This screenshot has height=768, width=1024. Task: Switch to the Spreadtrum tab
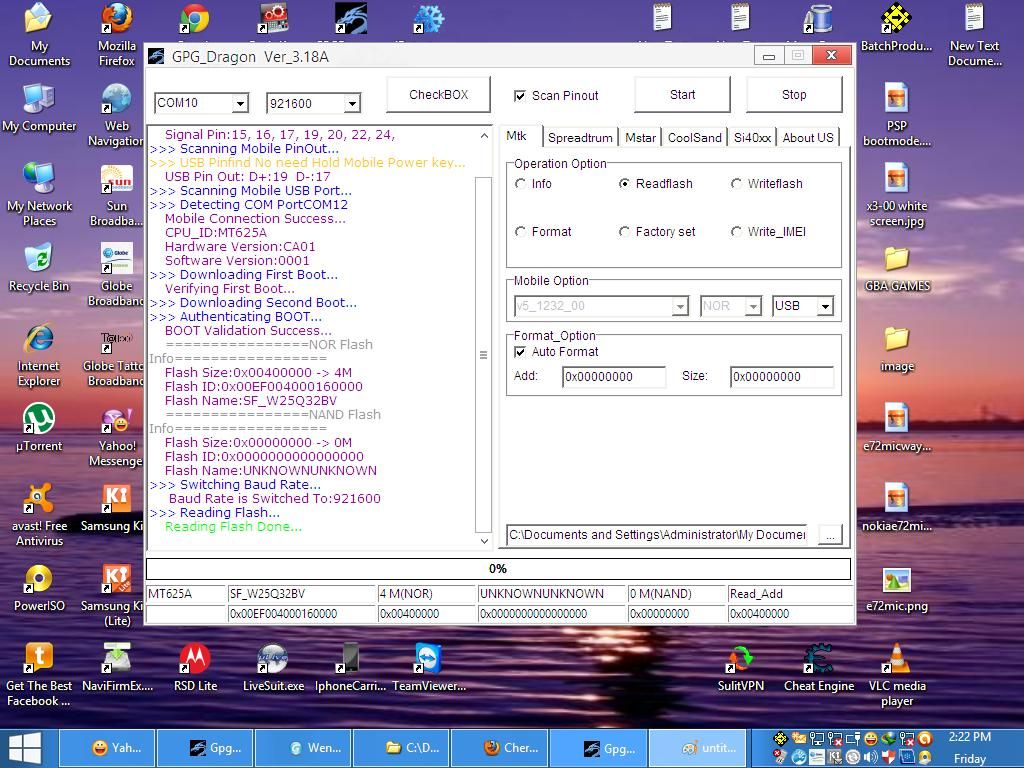tap(580, 138)
